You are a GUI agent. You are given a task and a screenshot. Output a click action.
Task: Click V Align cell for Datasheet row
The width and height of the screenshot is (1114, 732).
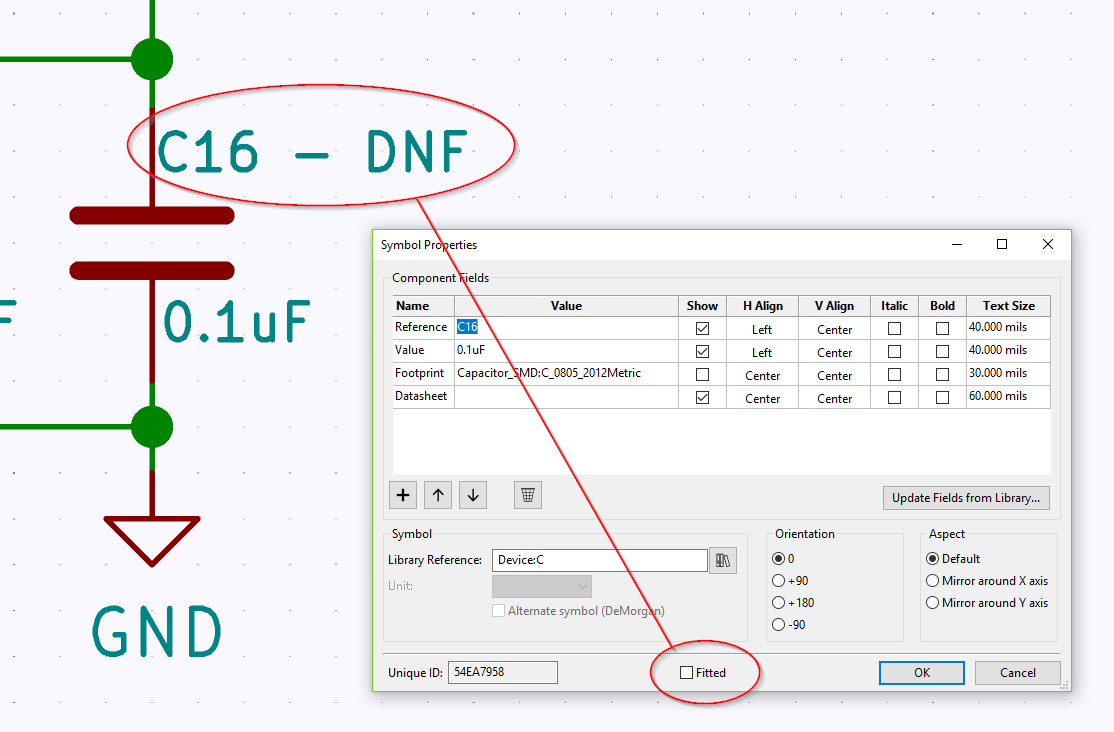pyautogui.click(x=834, y=398)
